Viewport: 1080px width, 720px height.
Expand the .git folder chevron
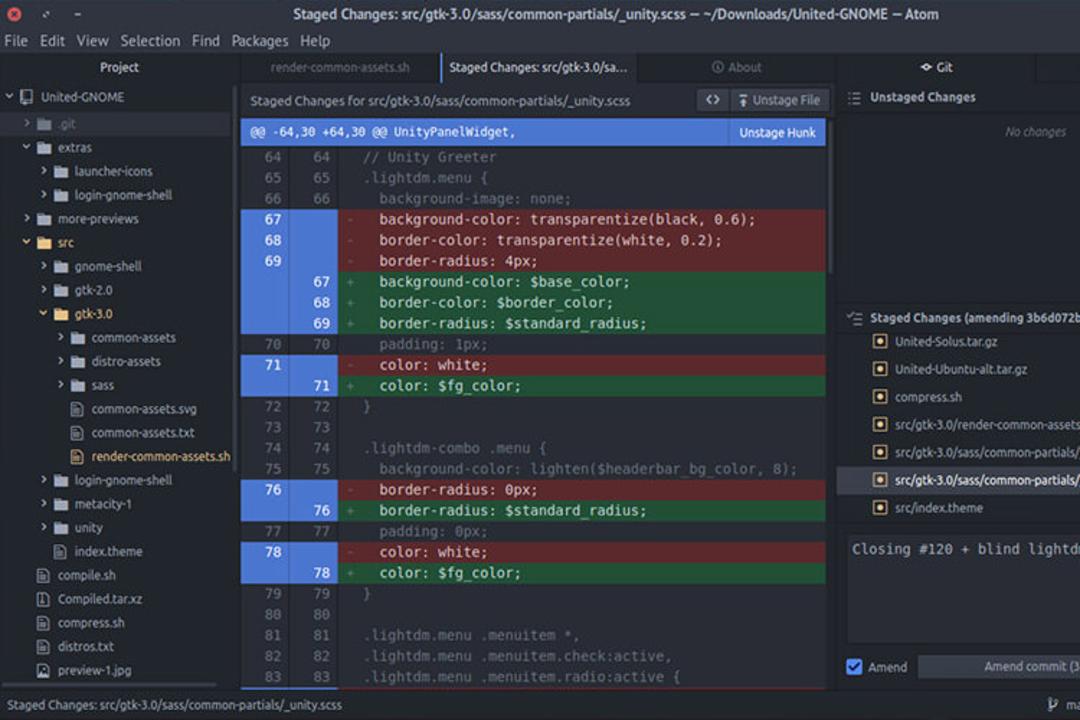click(27, 123)
